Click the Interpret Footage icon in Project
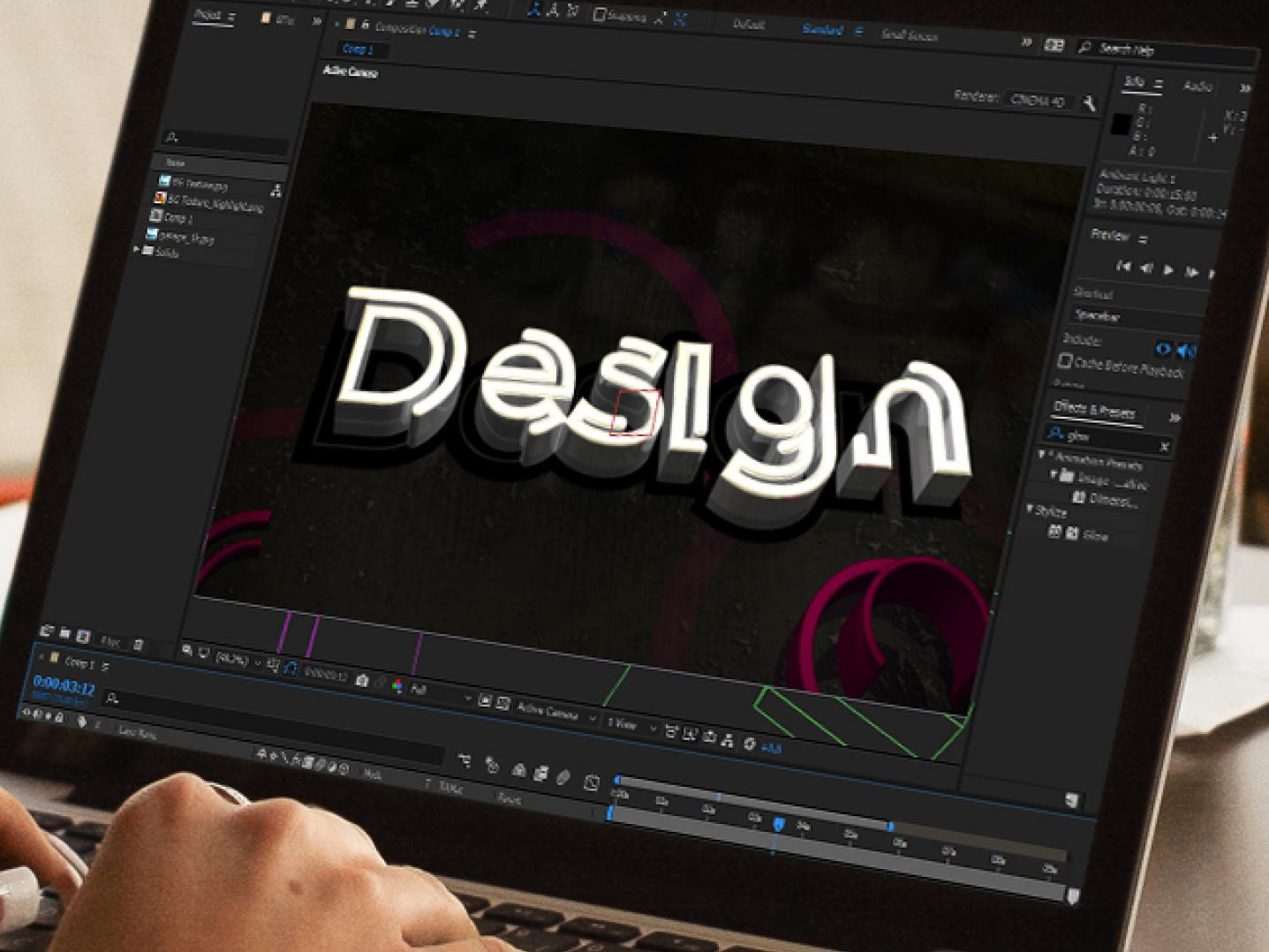 [x=47, y=631]
